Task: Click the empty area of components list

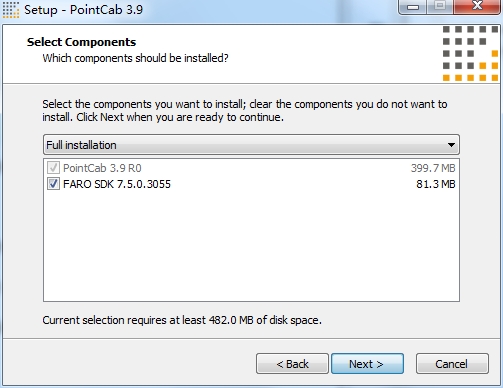Action: (251, 246)
